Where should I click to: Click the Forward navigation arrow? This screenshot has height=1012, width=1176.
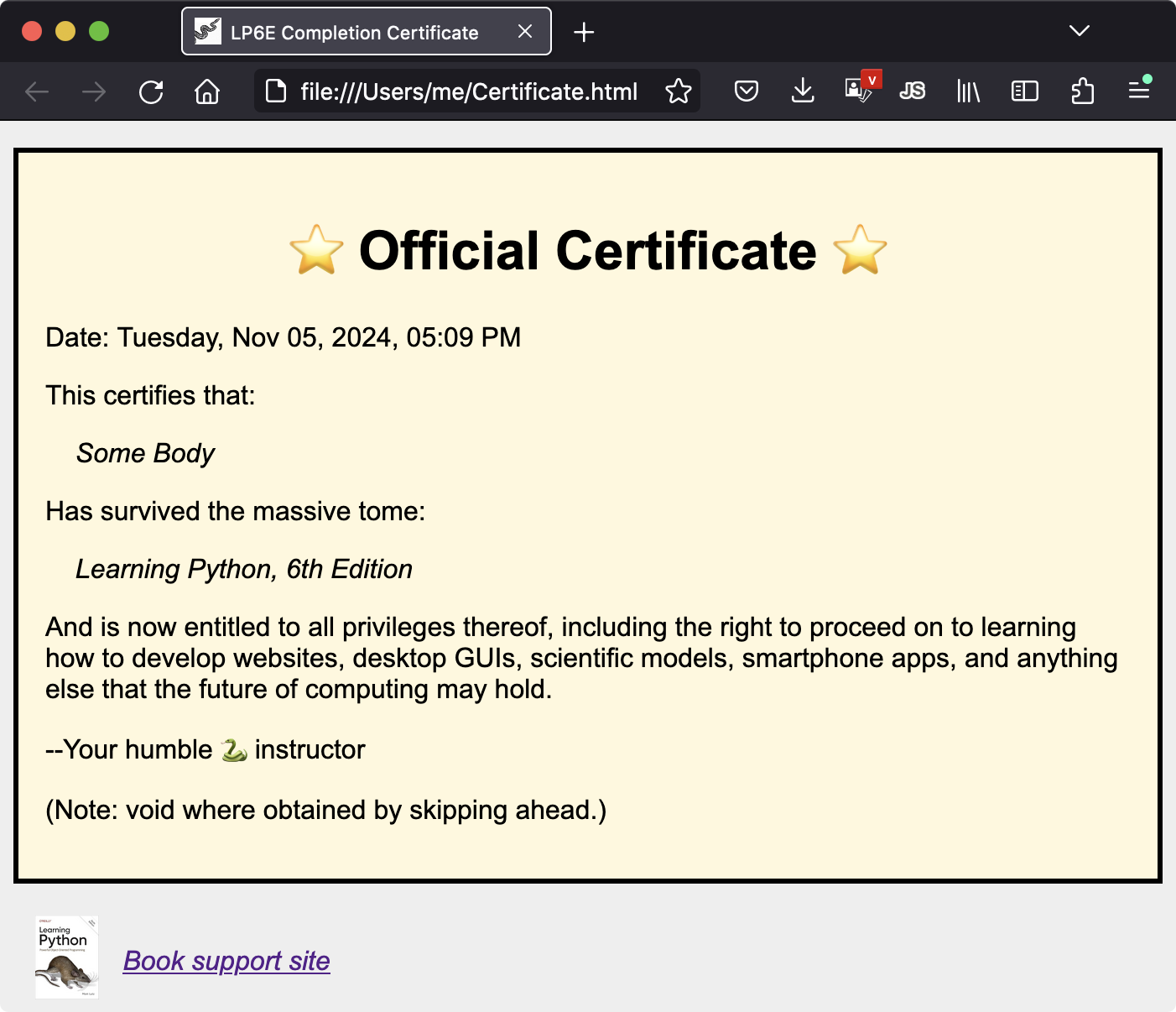click(94, 91)
